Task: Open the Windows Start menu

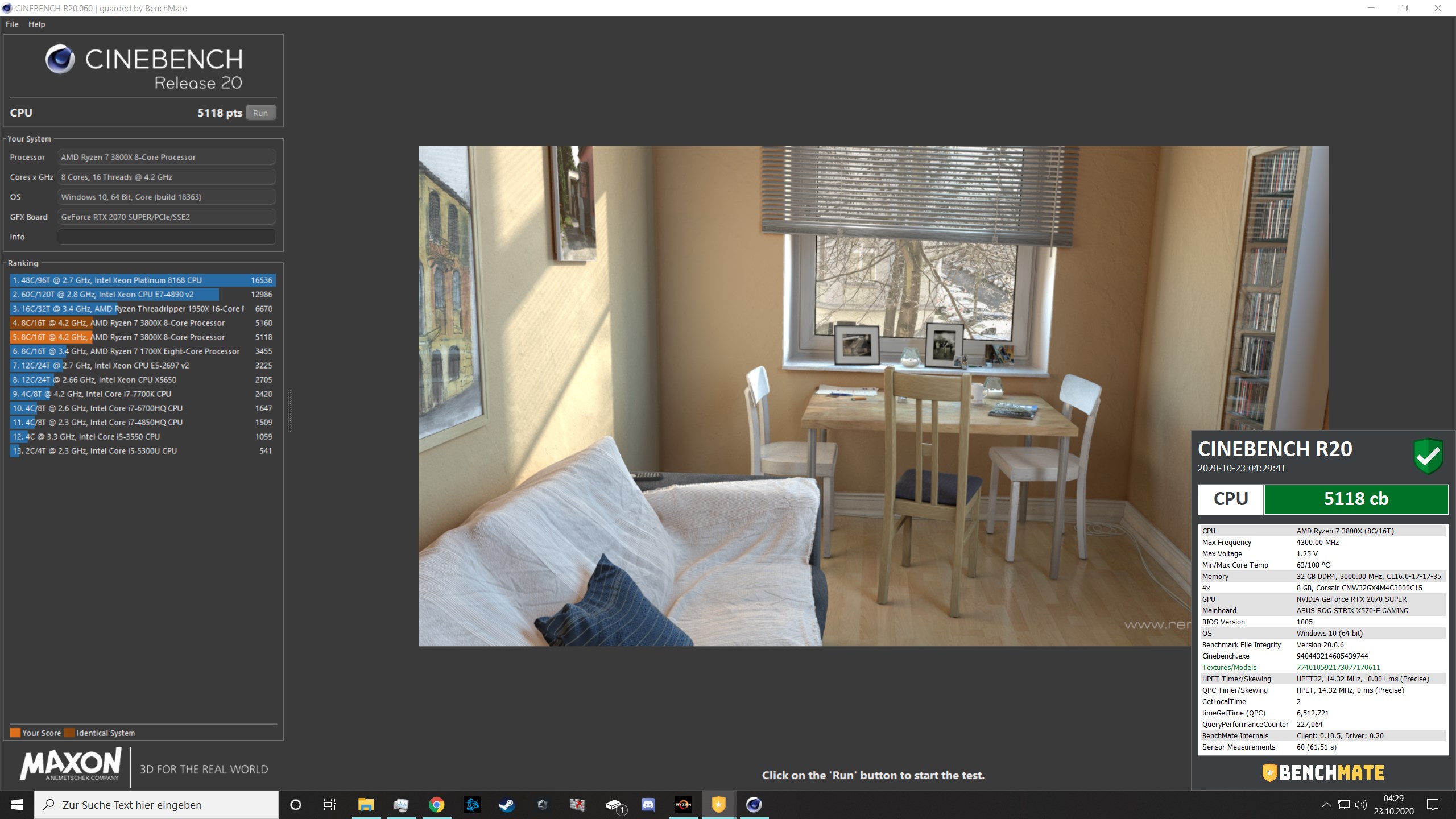Action: click(x=17, y=805)
